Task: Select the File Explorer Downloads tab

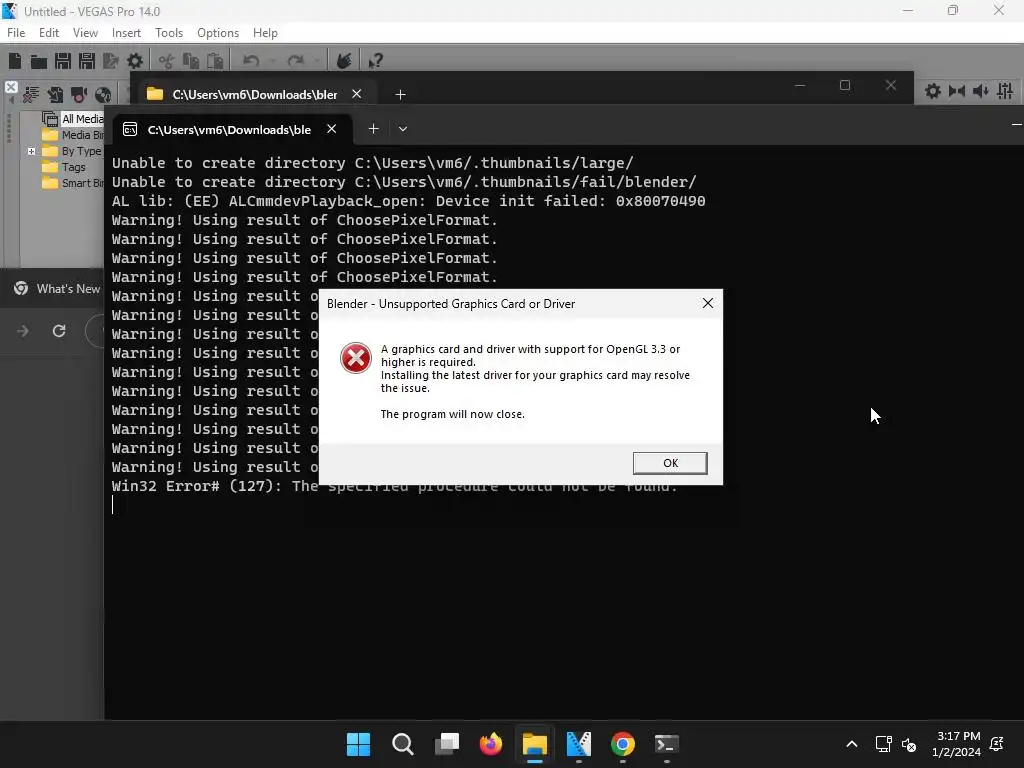Action: tap(254, 94)
